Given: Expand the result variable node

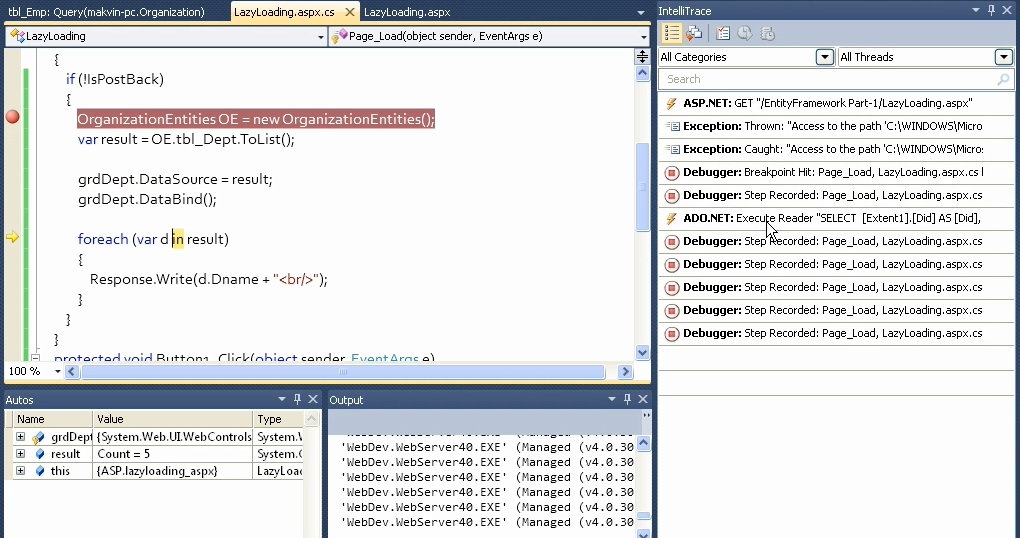Looking at the screenshot, I should (x=20, y=454).
